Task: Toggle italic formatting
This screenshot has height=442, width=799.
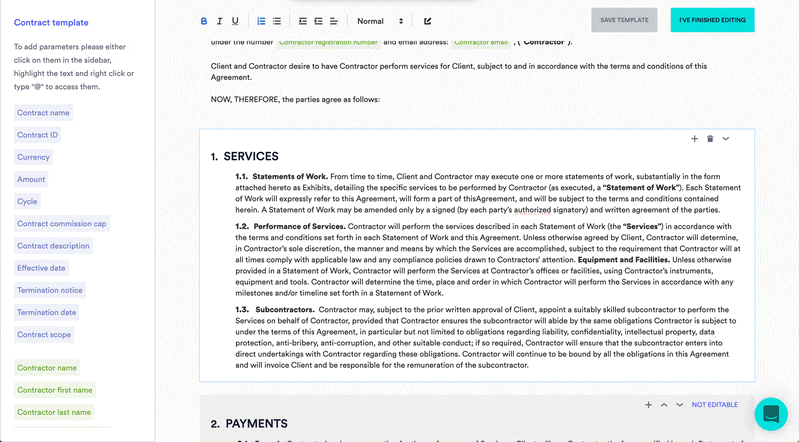Action: coord(219,21)
